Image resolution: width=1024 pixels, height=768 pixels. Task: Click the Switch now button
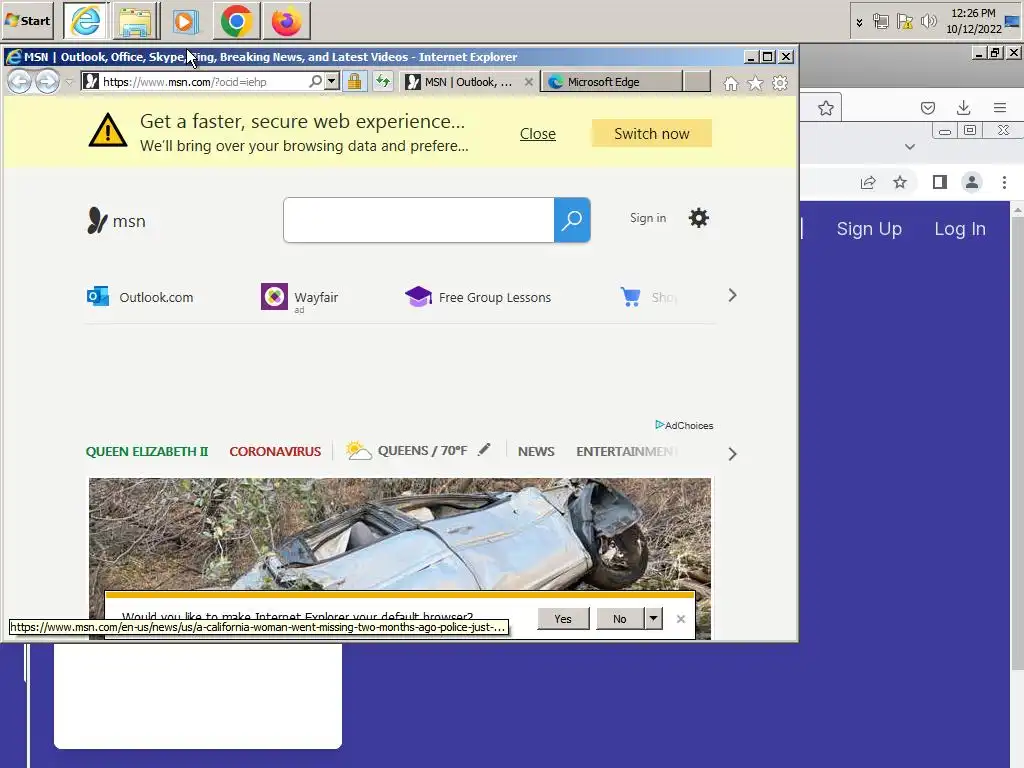coord(651,133)
